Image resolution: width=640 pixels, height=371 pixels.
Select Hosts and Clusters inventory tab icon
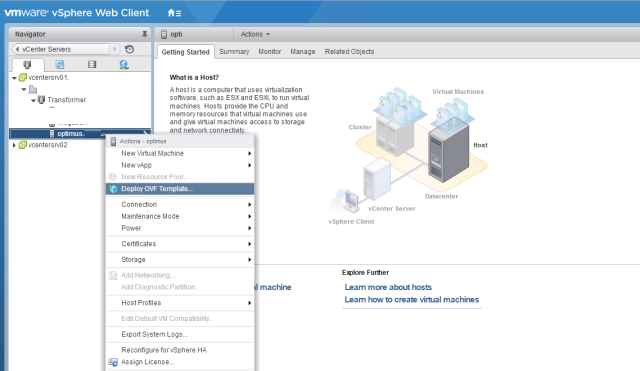(27, 64)
